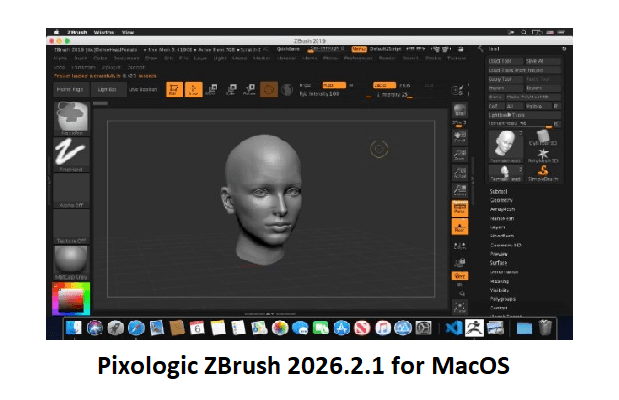
Task: Select the PolyMesh3D star tool
Action: click(543, 156)
